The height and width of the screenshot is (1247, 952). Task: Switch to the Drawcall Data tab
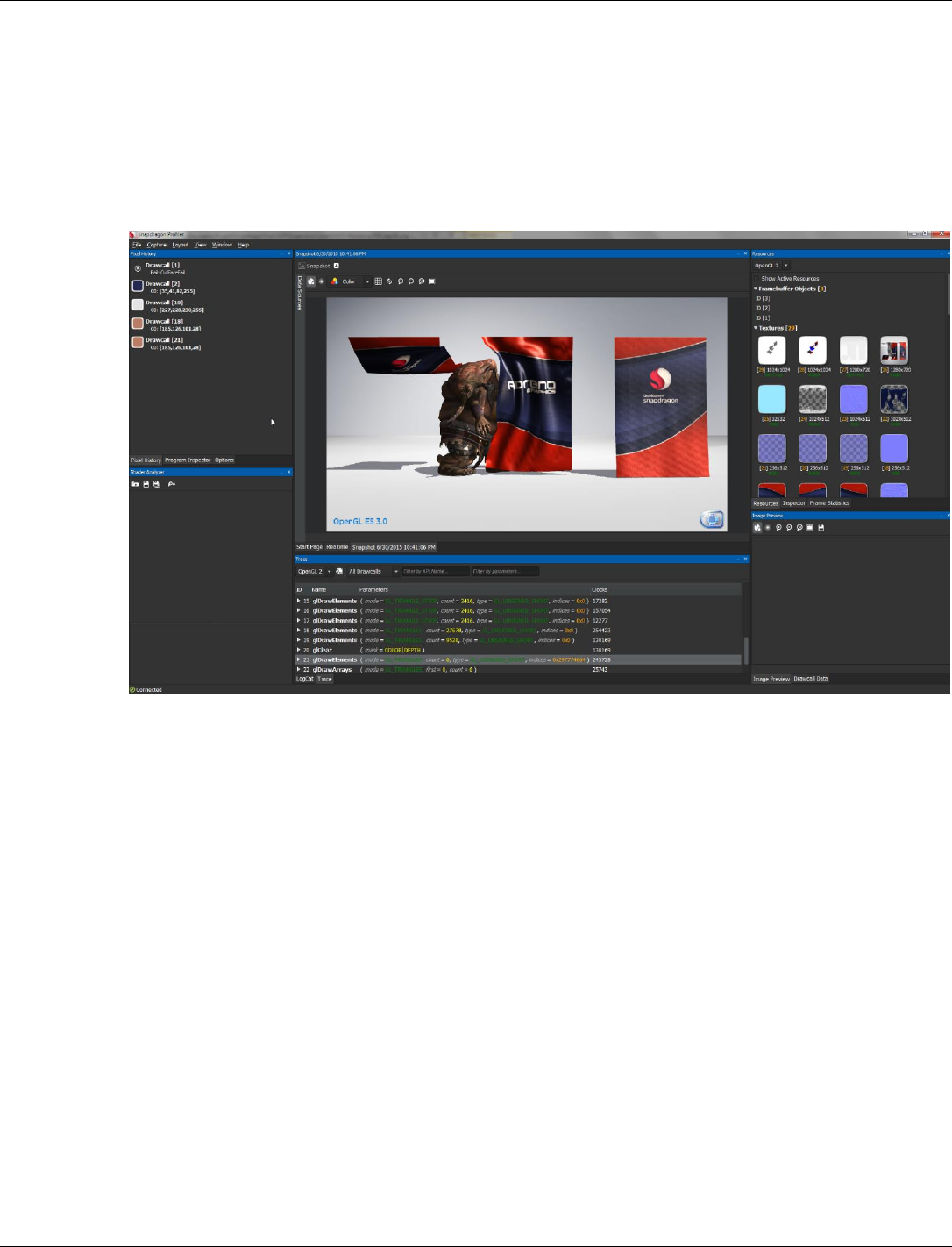[811, 679]
